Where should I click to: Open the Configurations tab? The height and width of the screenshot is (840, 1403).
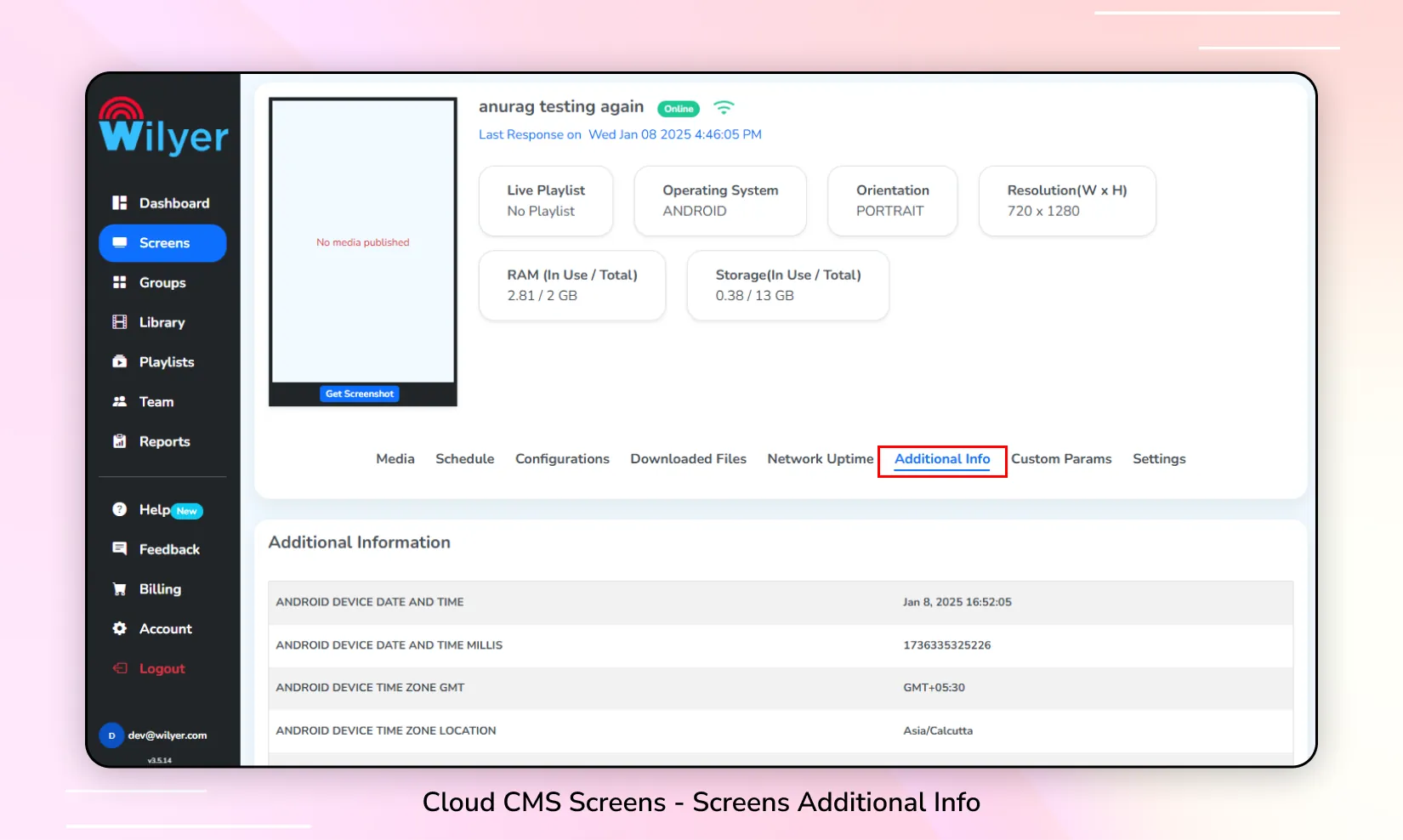(562, 458)
